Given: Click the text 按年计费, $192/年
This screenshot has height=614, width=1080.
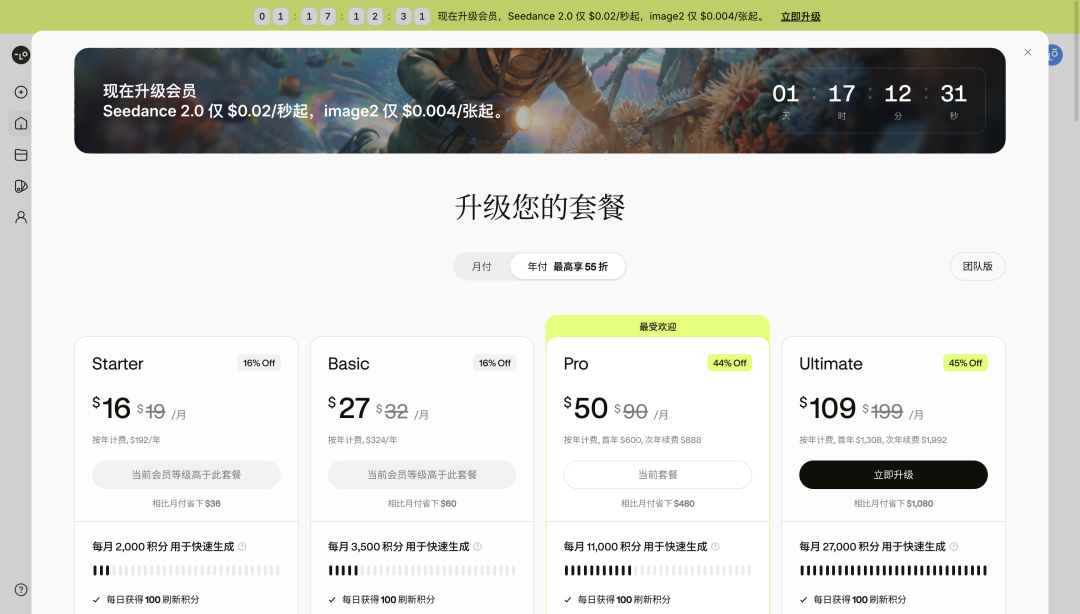Looking at the screenshot, I should click(126, 440).
